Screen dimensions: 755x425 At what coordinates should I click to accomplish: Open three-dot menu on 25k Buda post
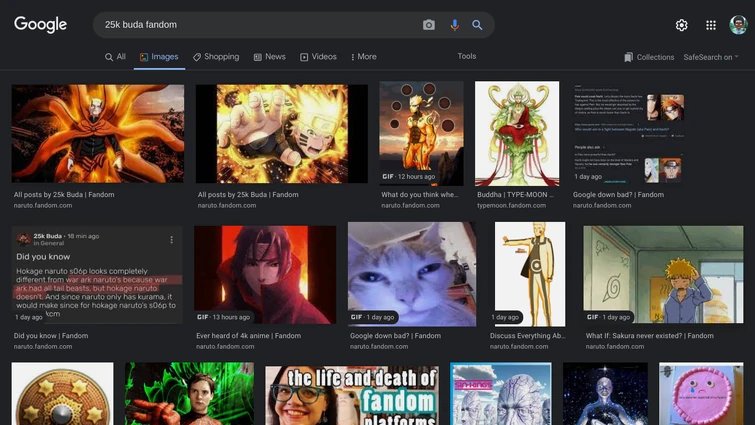point(171,240)
